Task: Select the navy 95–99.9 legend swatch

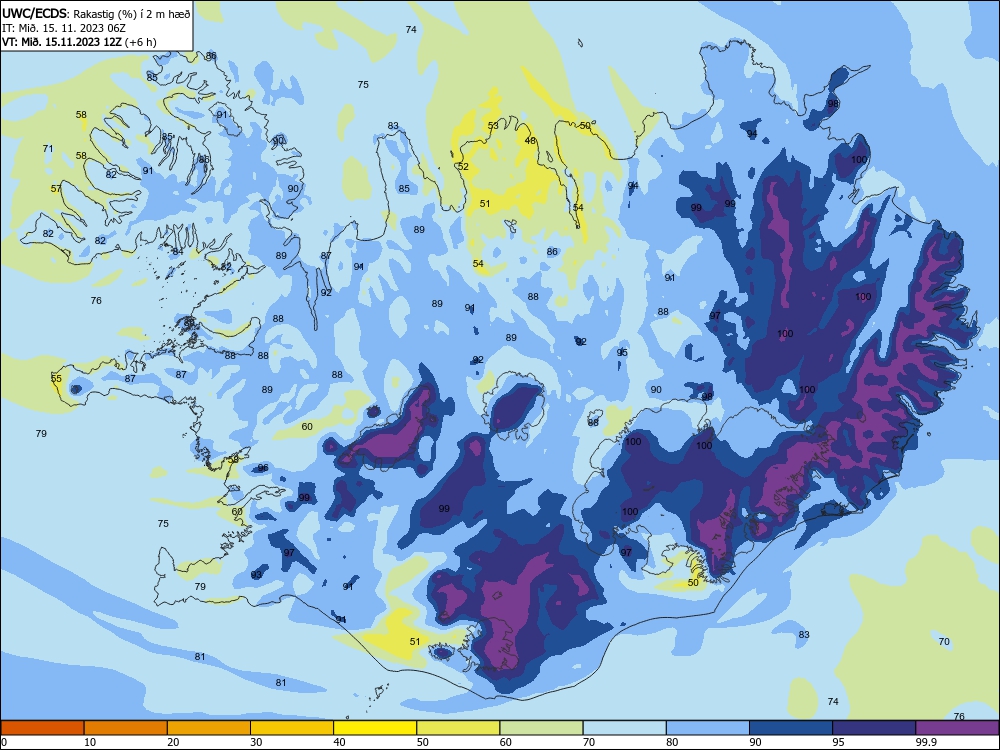Action: click(874, 728)
